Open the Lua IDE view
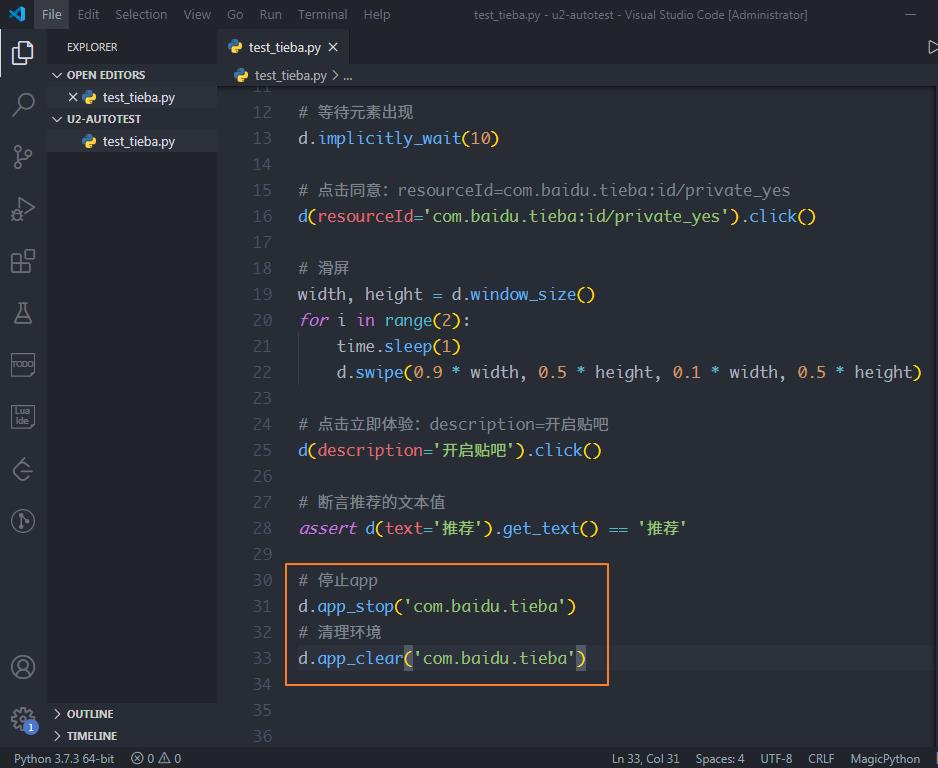 (x=23, y=417)
